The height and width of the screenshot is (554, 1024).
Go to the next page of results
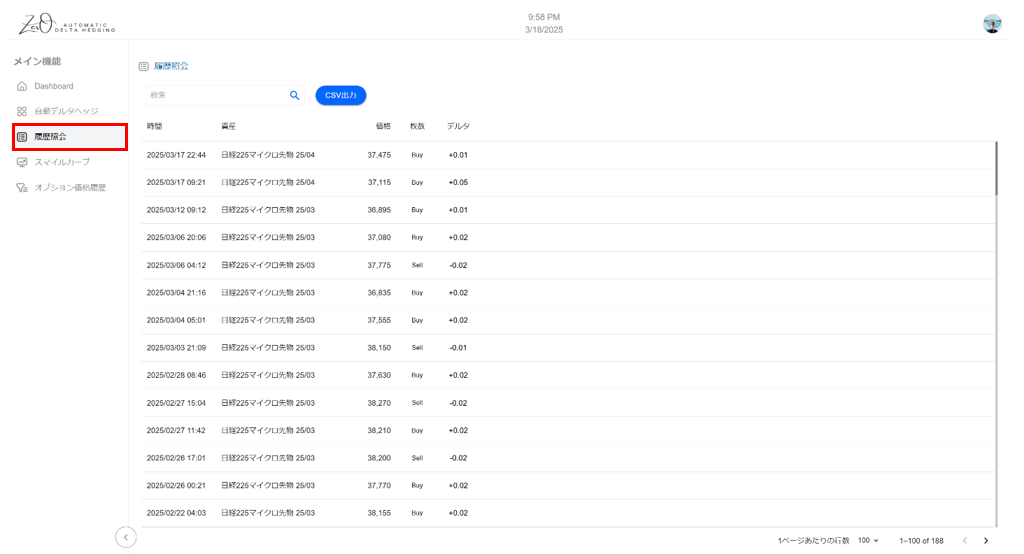pos(986,540)
